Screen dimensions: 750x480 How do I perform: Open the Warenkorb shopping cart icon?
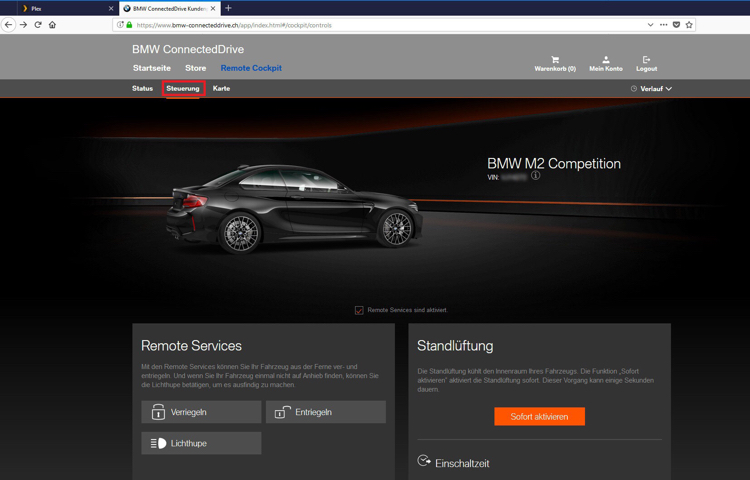555,60
